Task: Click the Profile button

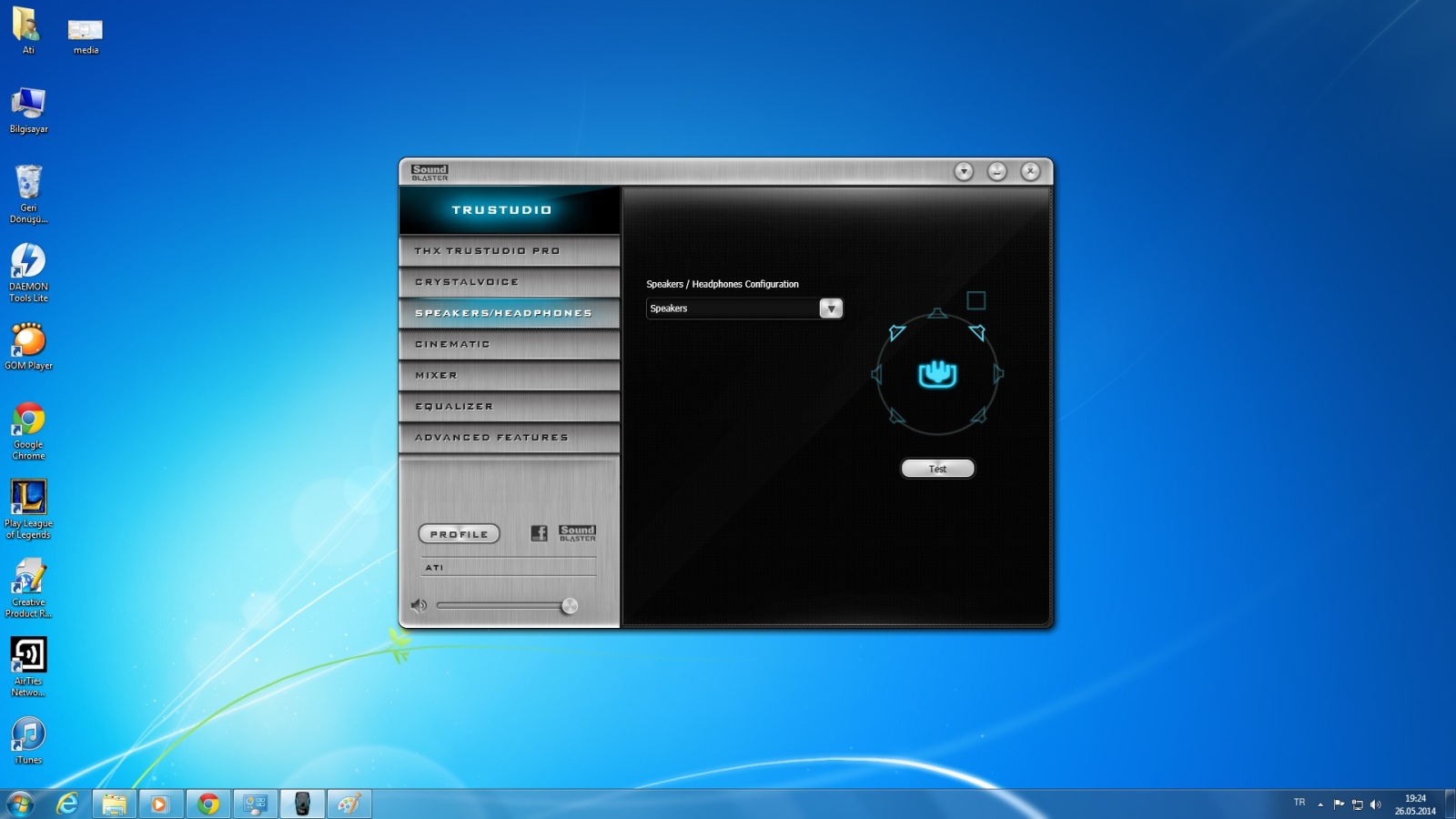Action: coord(459,534)
